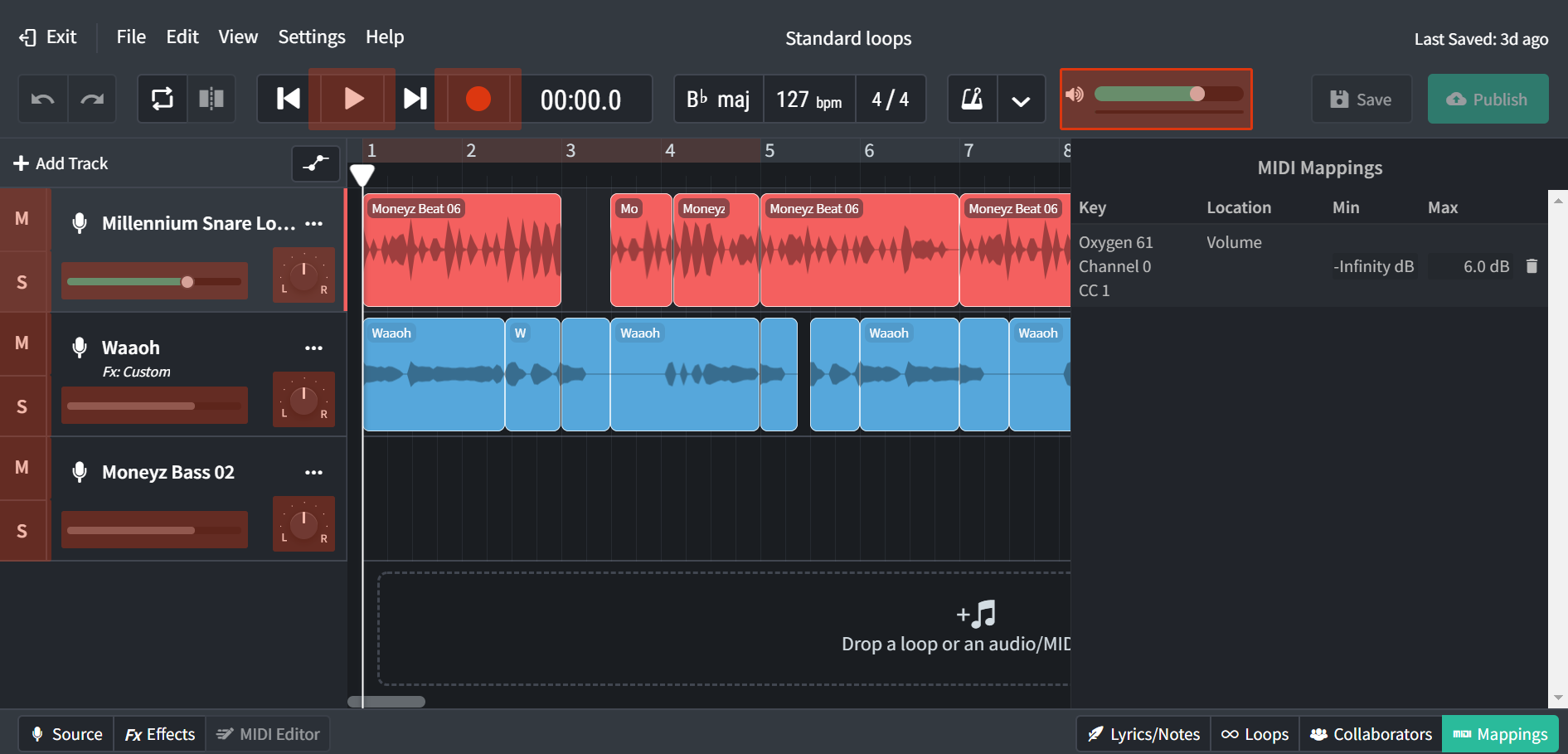1568x754 pixels.
Task: Click the Waaoh track microphone icon
Action: click(80, 348)
